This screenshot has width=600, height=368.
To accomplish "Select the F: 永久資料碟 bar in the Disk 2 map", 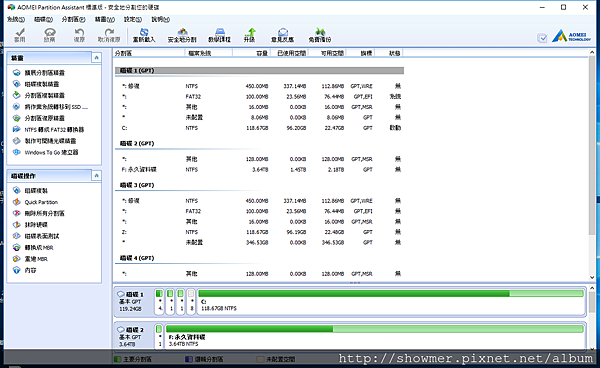I will 375,336.
